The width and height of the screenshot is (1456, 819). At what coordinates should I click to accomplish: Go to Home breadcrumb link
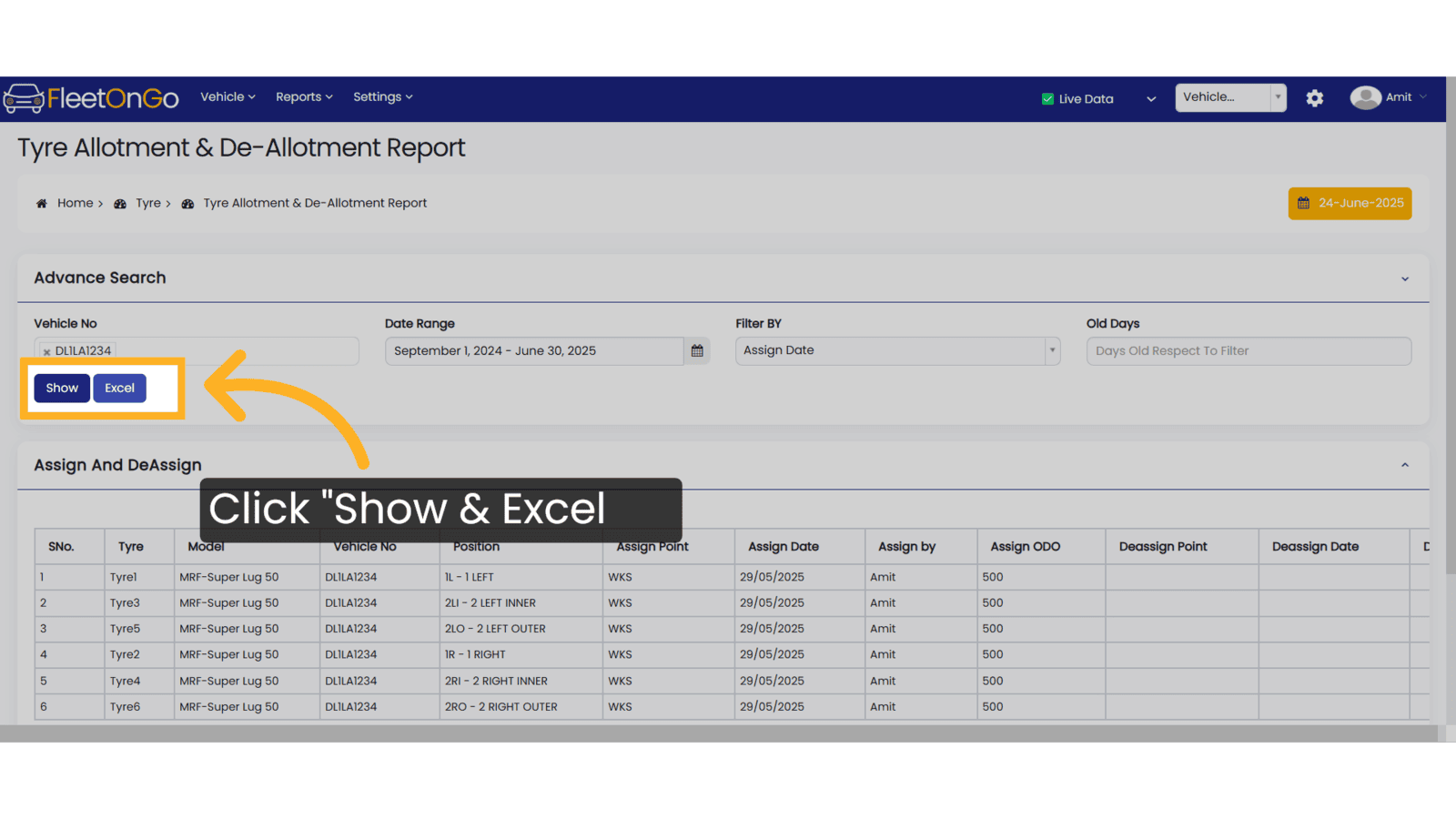click(x=75, y=203)
